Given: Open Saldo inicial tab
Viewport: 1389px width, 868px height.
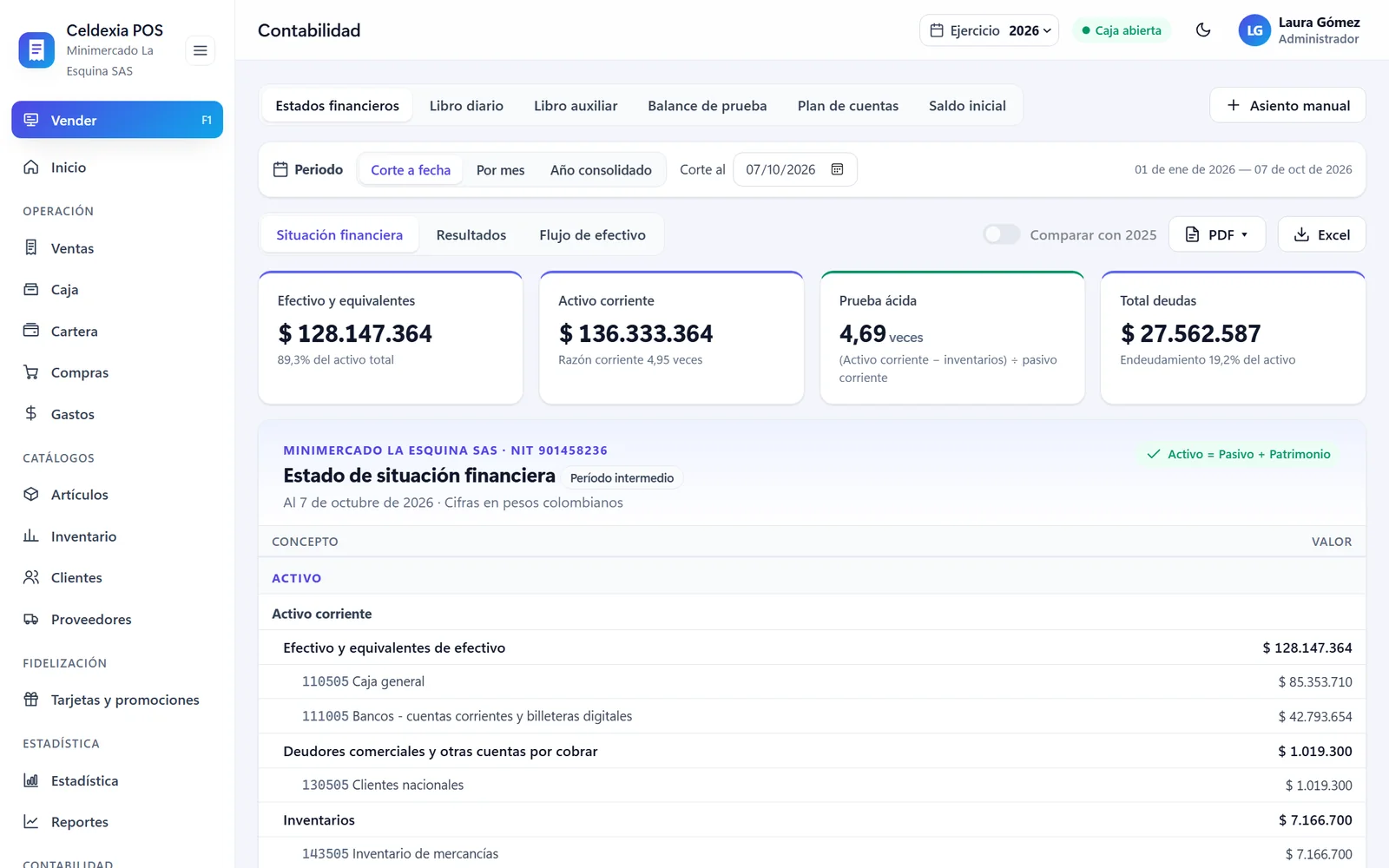Looking at the screenshot, I should click(967, 106).
